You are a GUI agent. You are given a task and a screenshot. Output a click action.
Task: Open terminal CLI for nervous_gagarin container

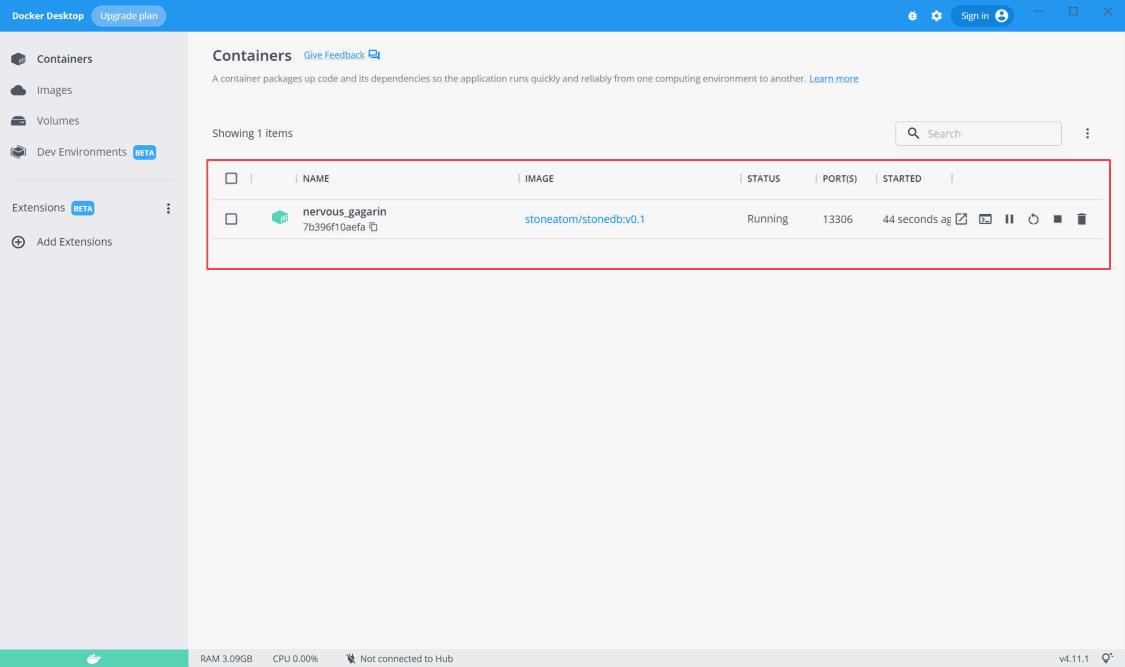click(x=985, y=219)
